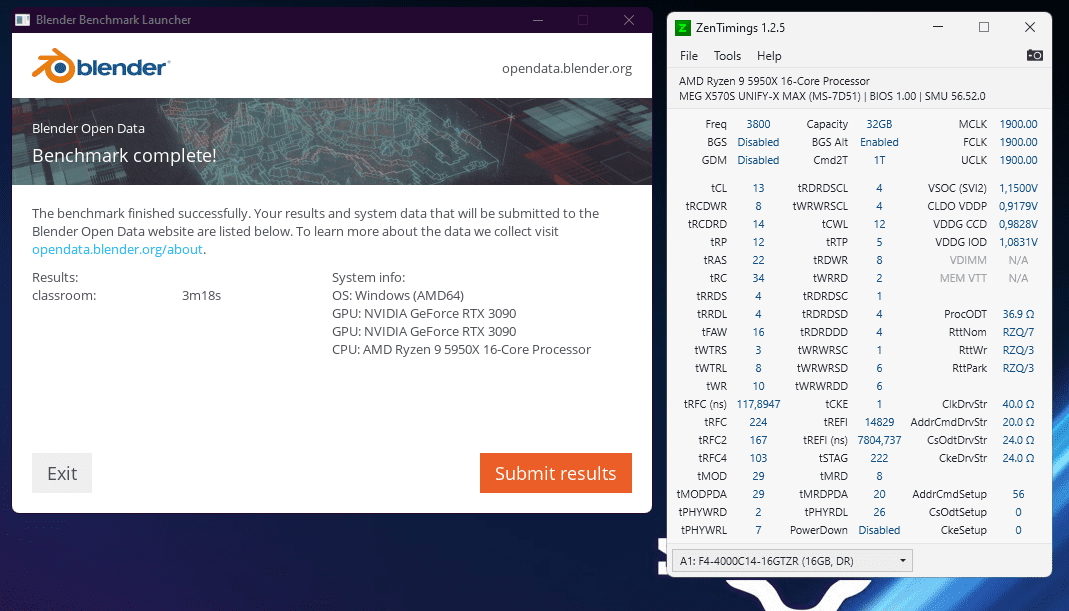Click the Blender logo in the launcher
Image resolution: width=1069 pixels, height=611 pixels.
pos(101,66)
